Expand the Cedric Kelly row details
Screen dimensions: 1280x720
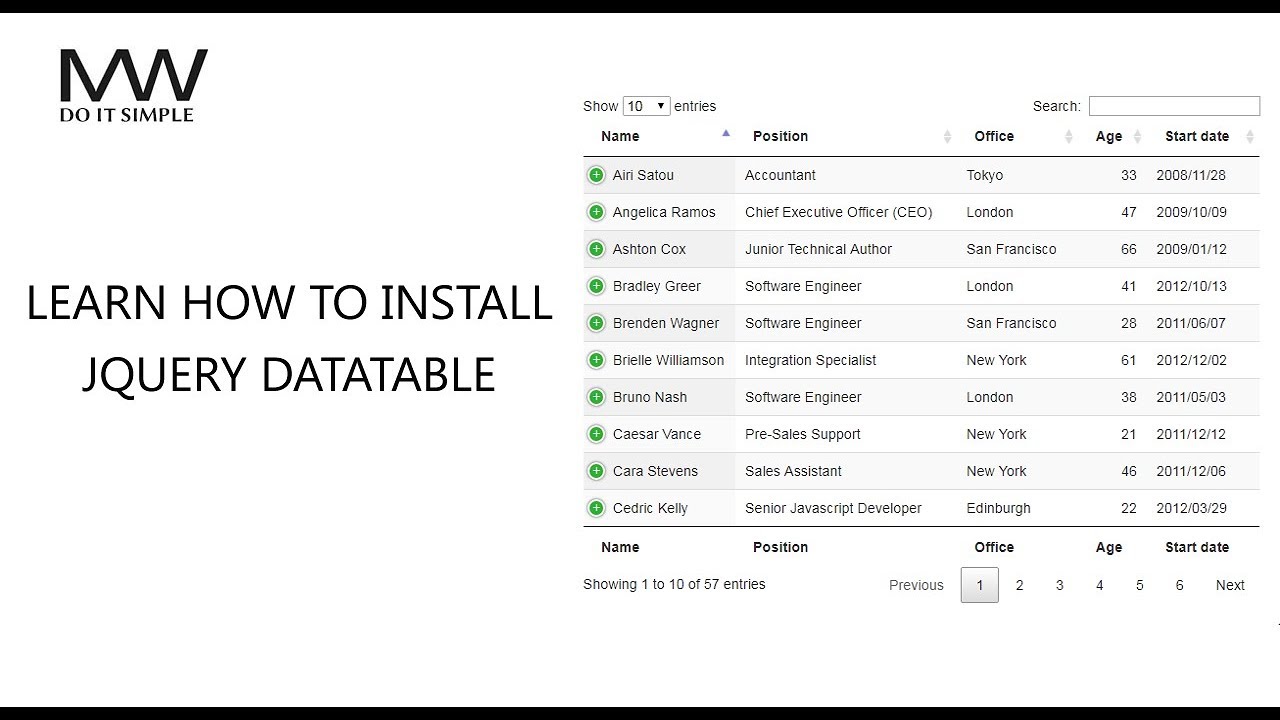(x=596, y=508)
